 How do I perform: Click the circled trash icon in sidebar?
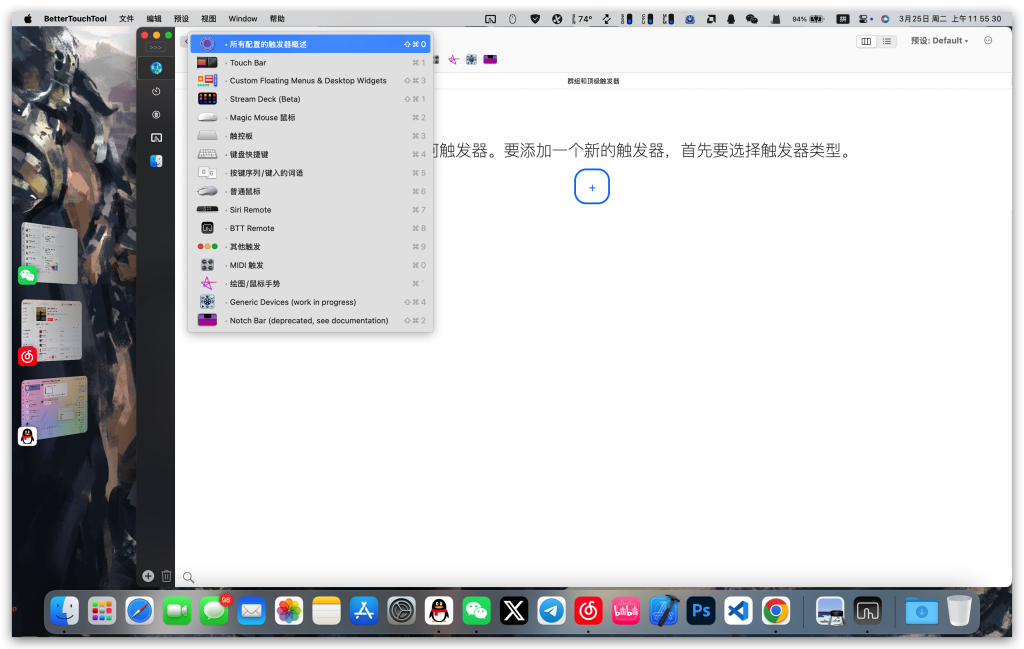tap(156, 115)
